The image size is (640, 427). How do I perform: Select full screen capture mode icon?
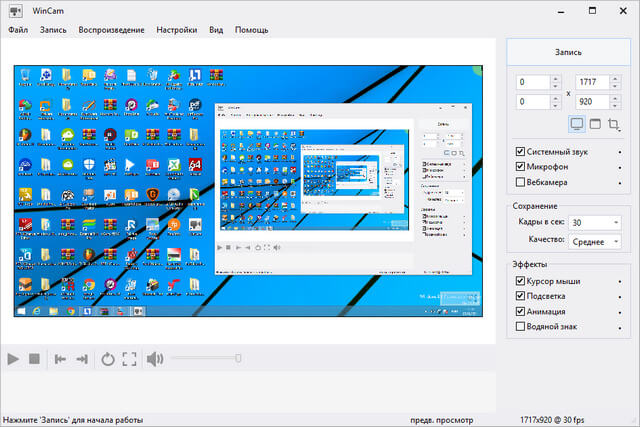pos(577,124)
